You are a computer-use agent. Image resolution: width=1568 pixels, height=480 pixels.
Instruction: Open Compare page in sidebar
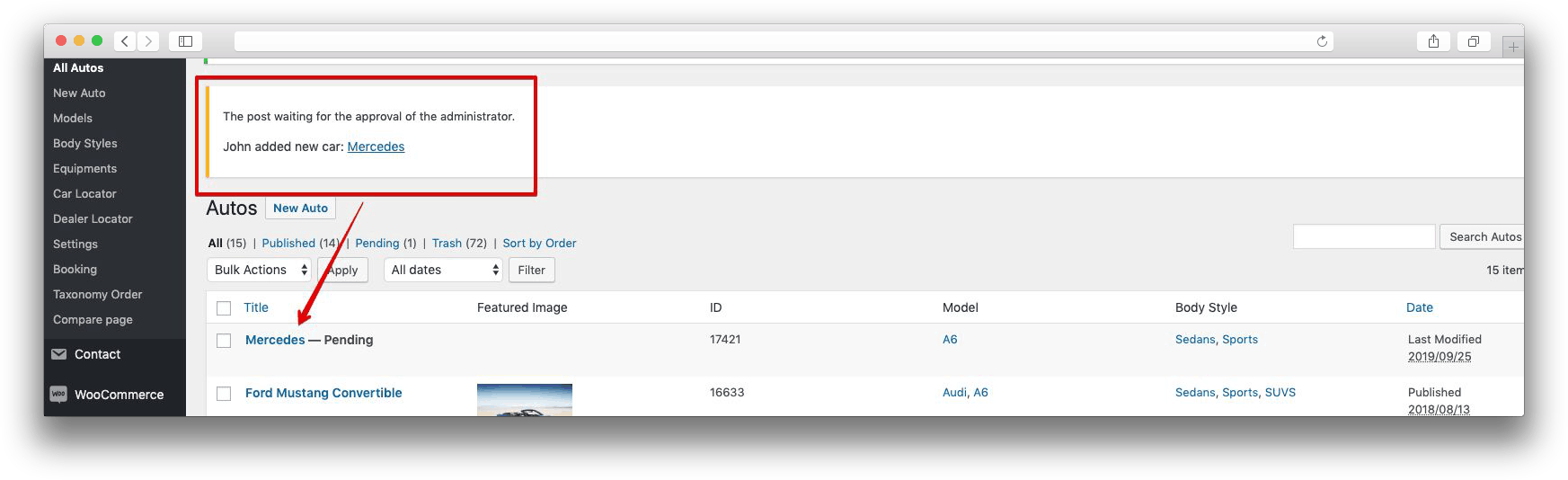(93, 319)
